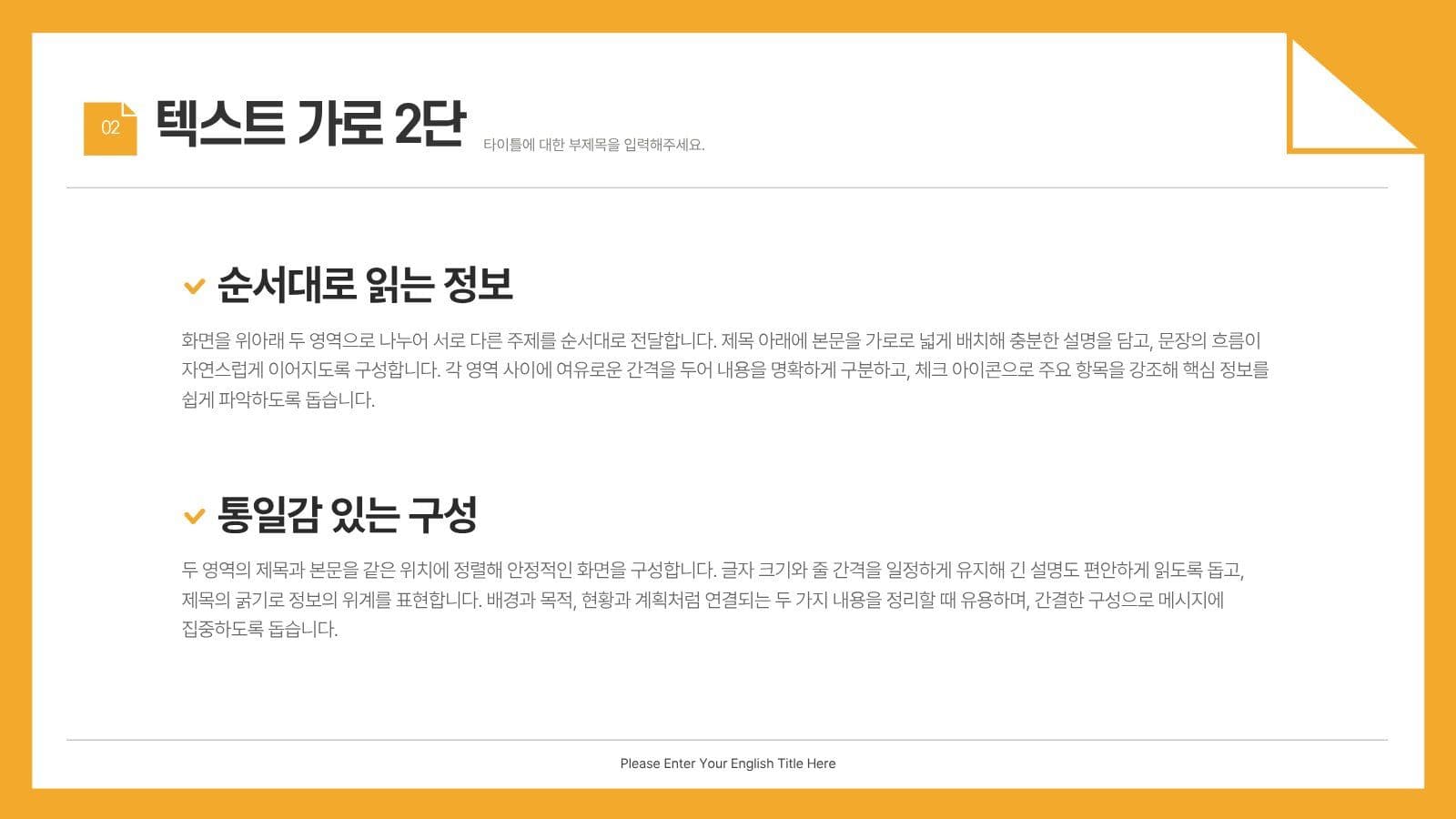
Task: Select the slide title 텍스트 가로 2단
Action: tap(310, 123)
